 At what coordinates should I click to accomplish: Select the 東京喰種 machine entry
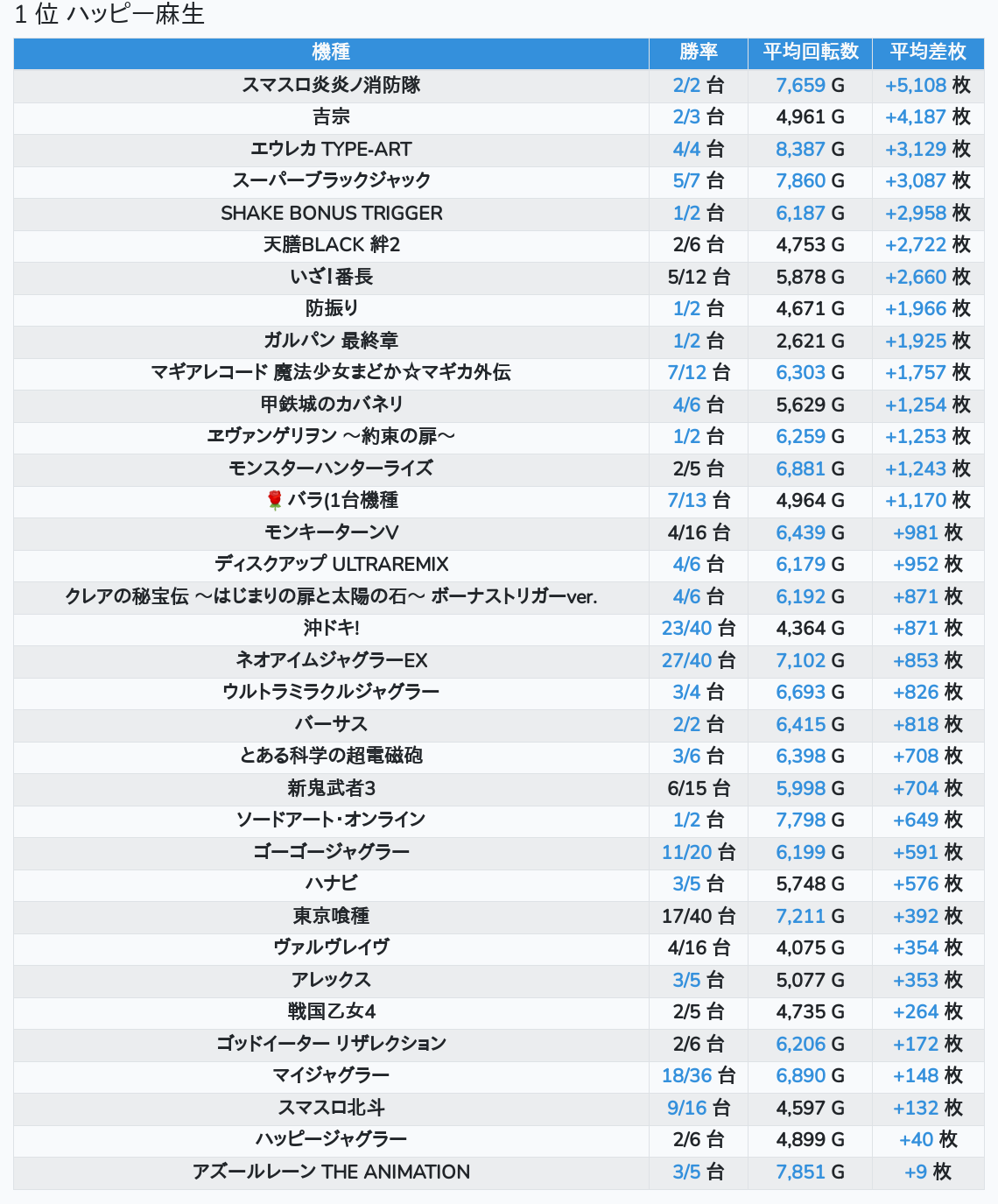click(331, 916)
